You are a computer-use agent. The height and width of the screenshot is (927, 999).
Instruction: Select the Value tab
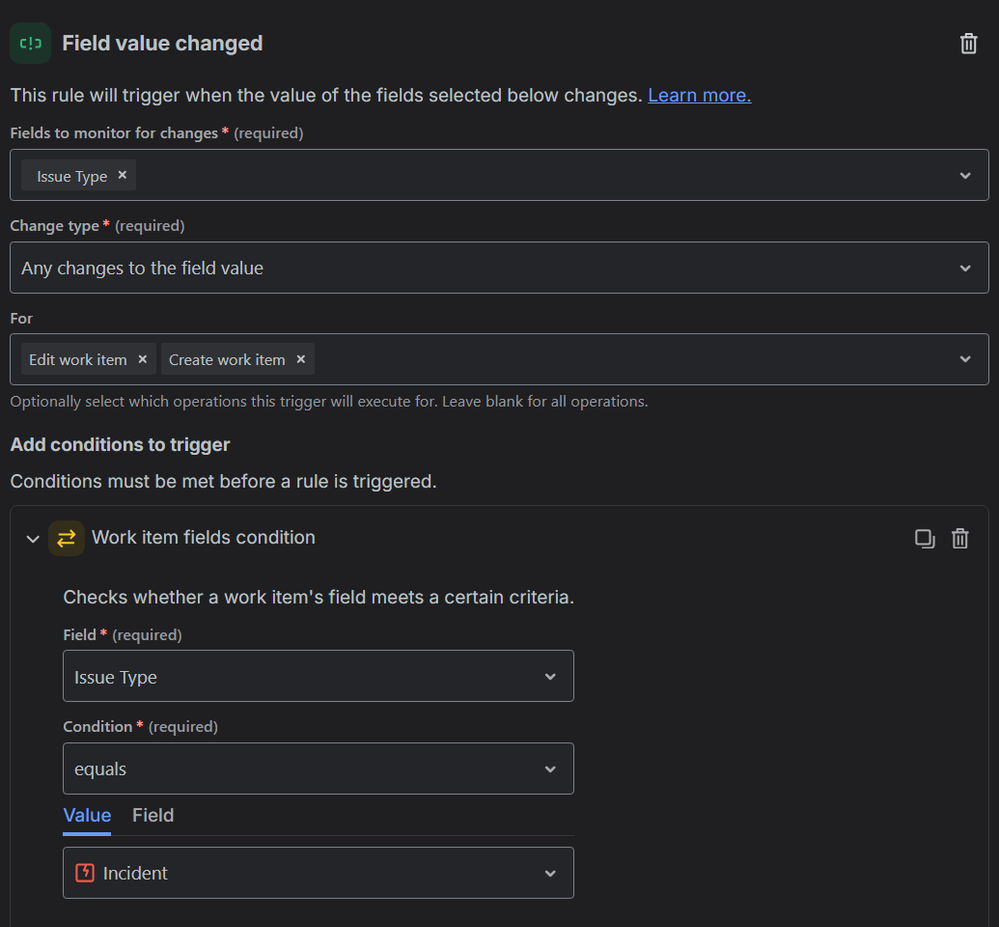pos(87,815)
